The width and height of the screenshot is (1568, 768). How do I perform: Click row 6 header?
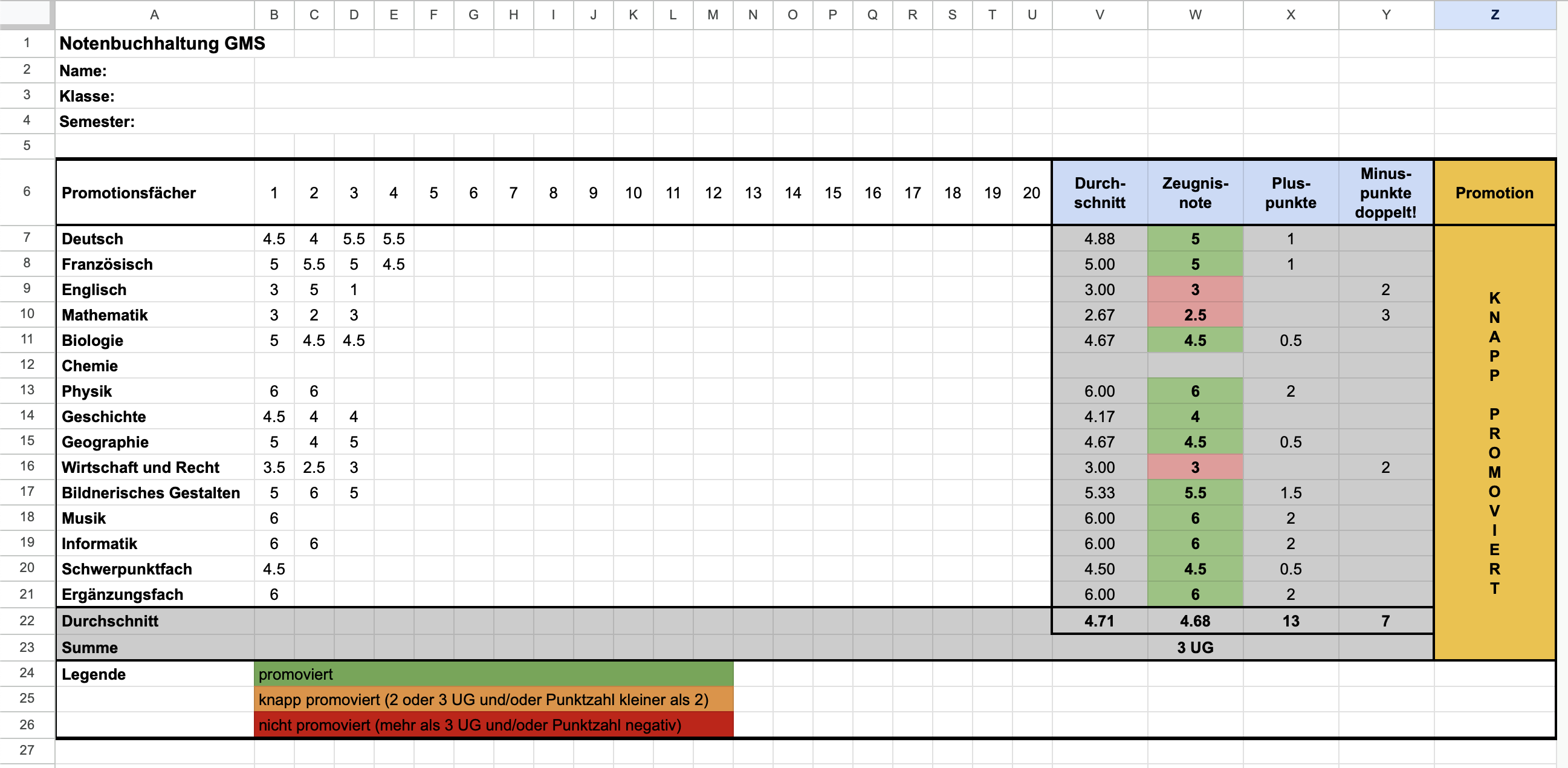27,192
